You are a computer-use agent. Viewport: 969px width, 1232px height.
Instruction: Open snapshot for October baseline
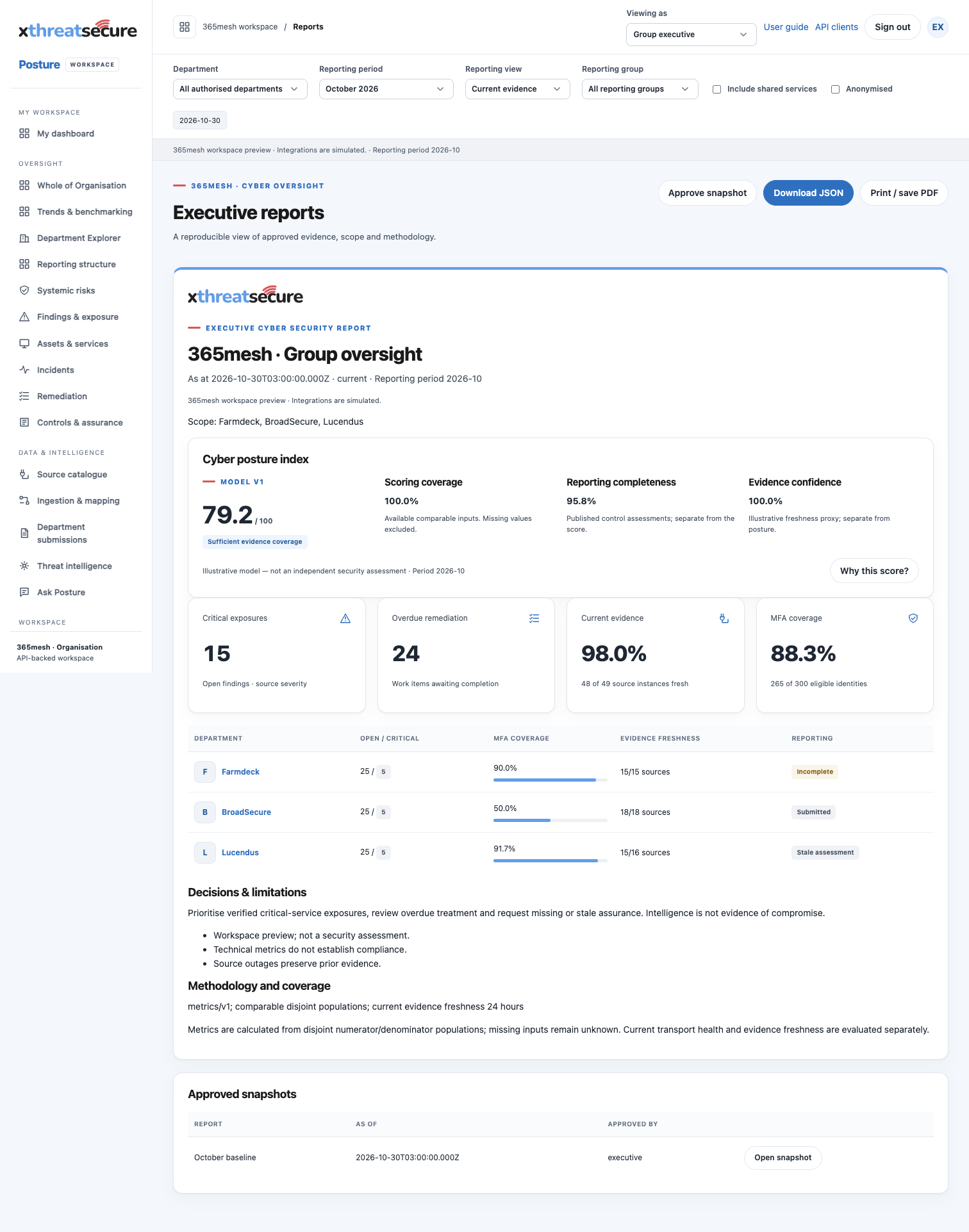click(x=783, y=1158)
